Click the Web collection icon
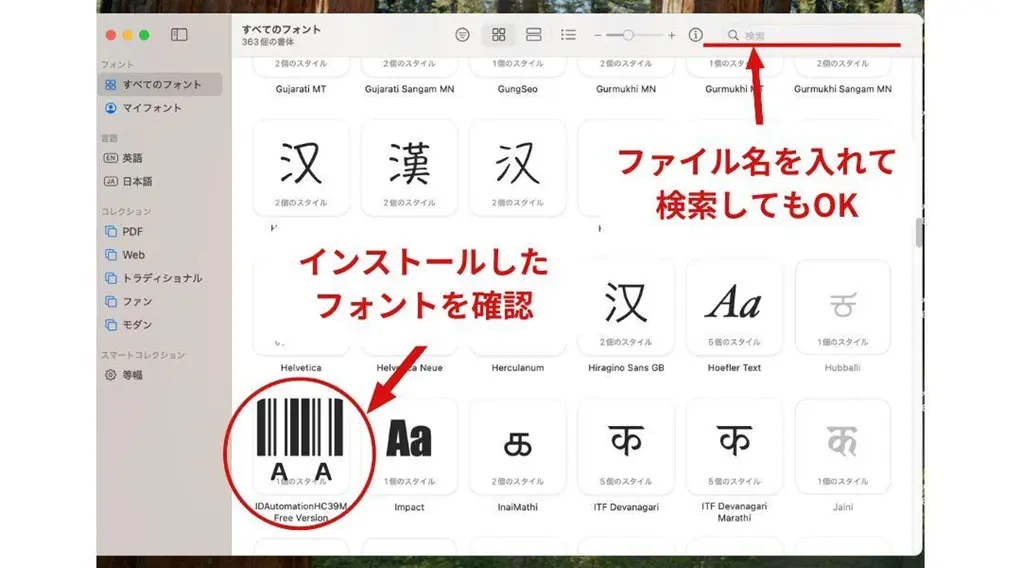1021x568 pixels. pos(111,255)
